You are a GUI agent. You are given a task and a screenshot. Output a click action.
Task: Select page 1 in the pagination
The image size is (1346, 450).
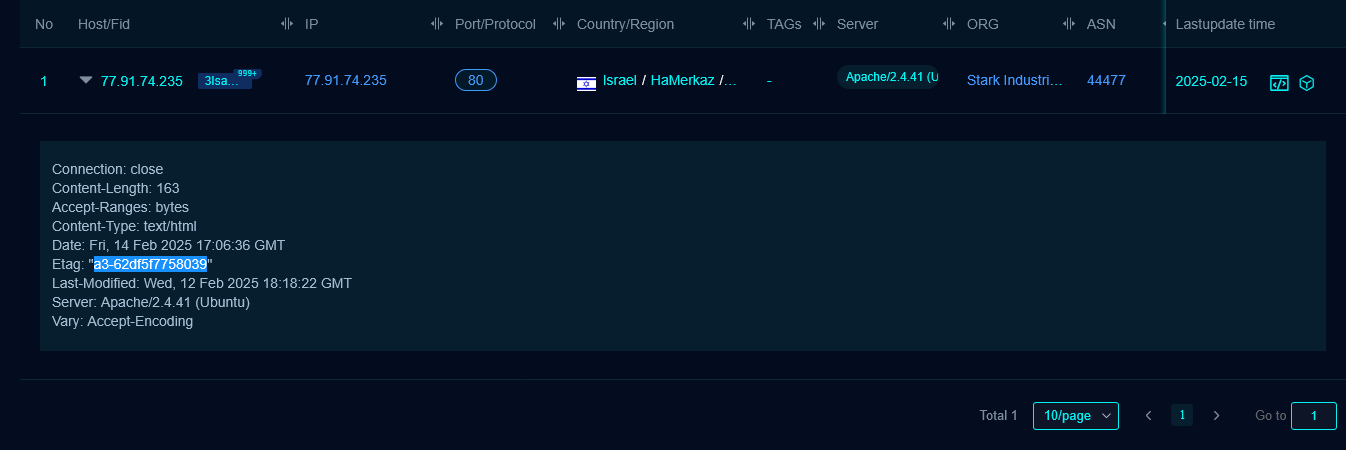[x=1182, y=416]
